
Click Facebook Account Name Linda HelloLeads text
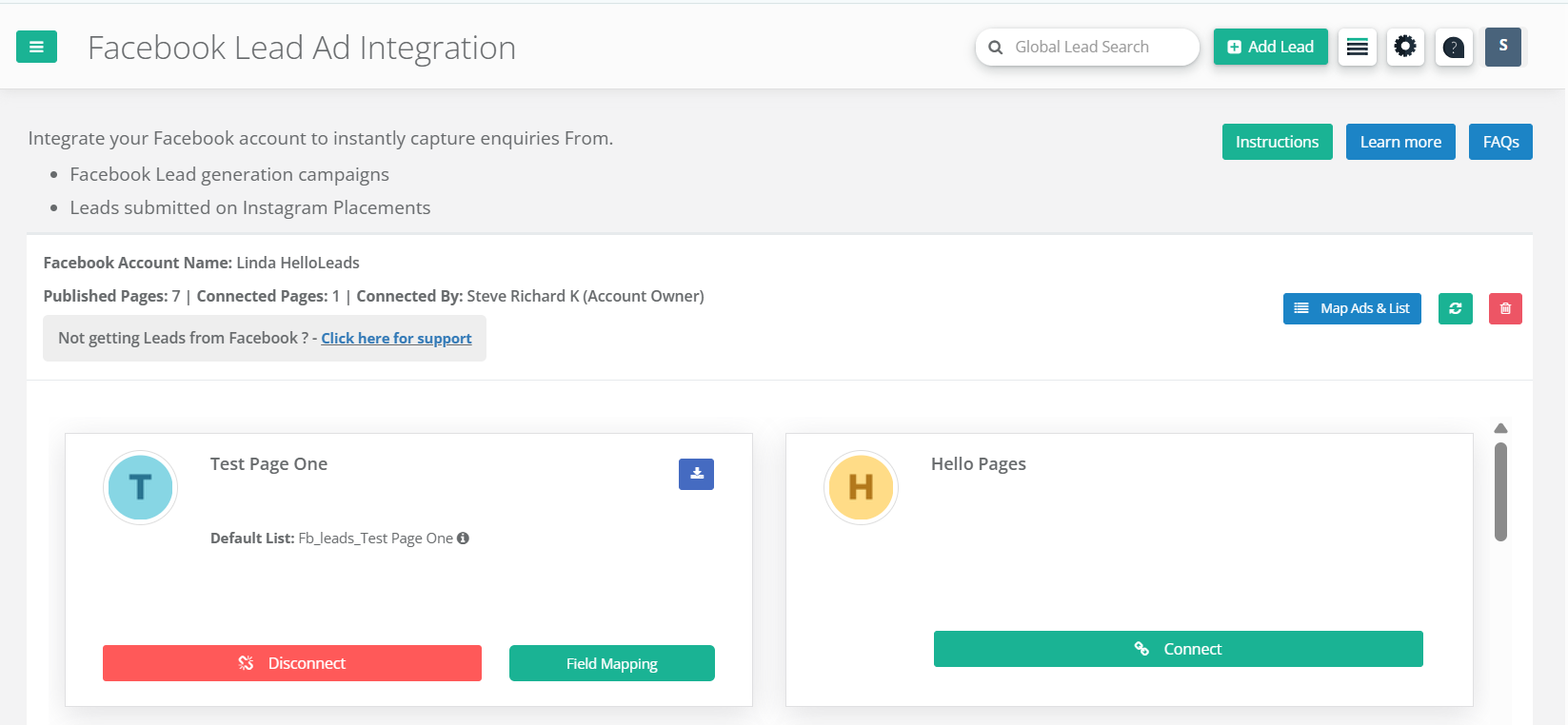pos(202,263)
